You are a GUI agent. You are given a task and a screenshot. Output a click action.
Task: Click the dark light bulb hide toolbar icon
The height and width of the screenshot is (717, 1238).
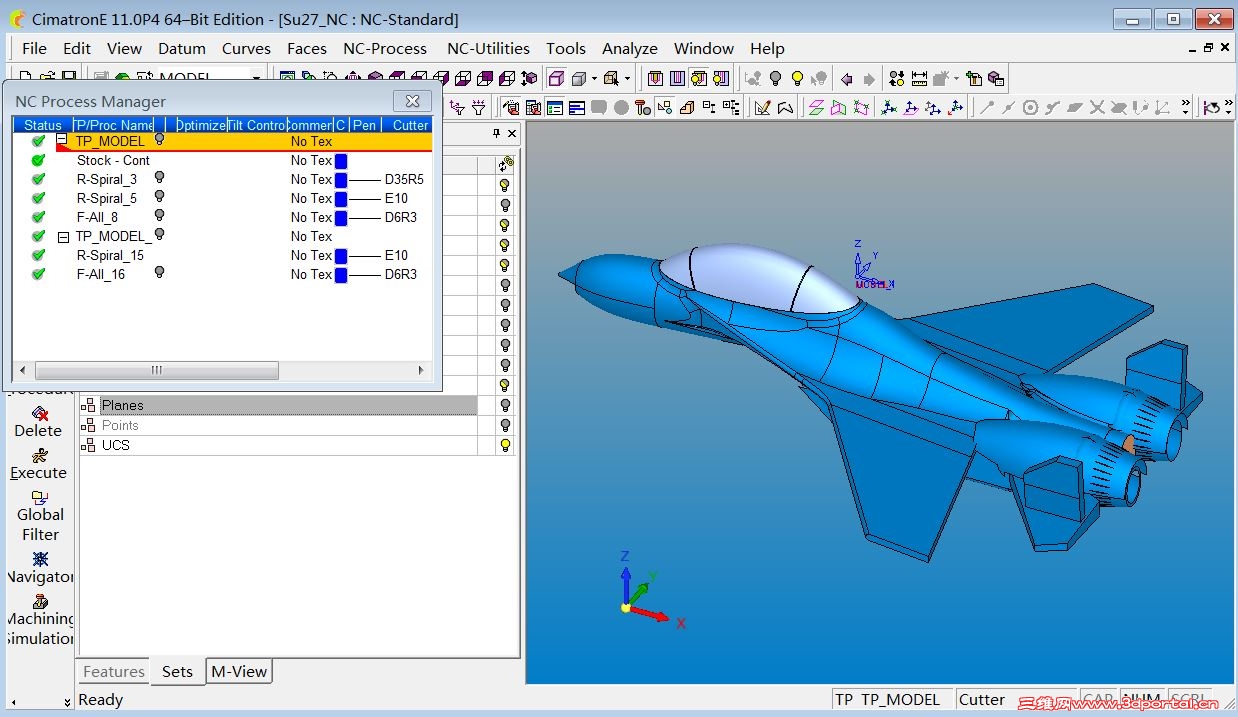(x=775, y=78)
